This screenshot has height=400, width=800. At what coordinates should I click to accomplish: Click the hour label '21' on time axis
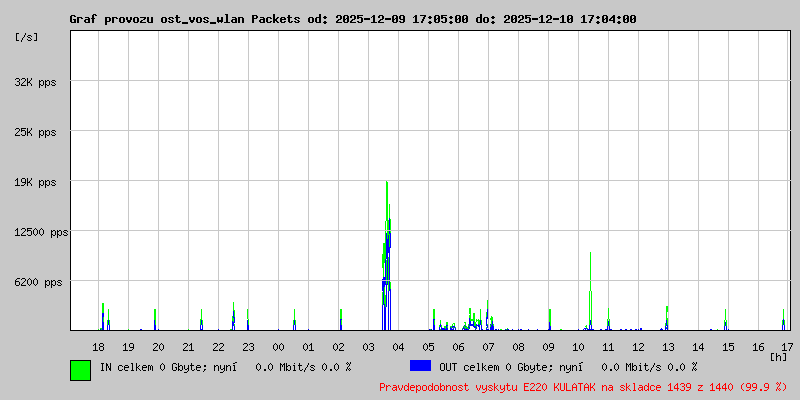tap(188, 347)
